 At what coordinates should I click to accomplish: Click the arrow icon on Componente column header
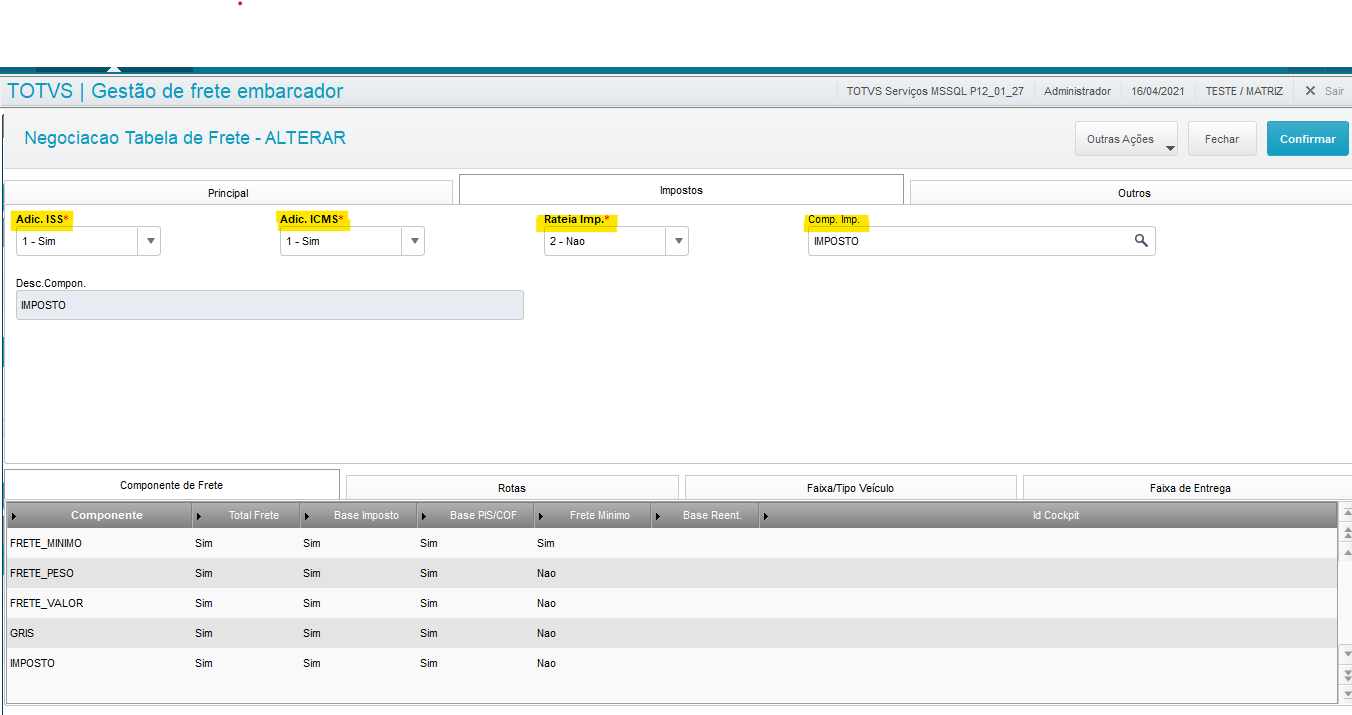14,516
